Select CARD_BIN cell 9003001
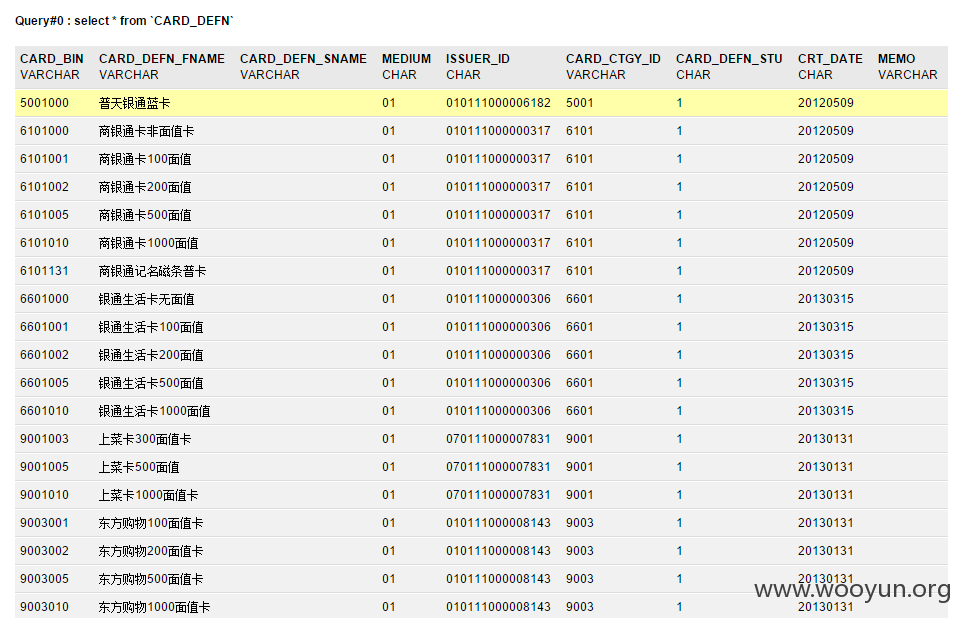The width and height of the screenshot is (960, 618). coord(44,523)
